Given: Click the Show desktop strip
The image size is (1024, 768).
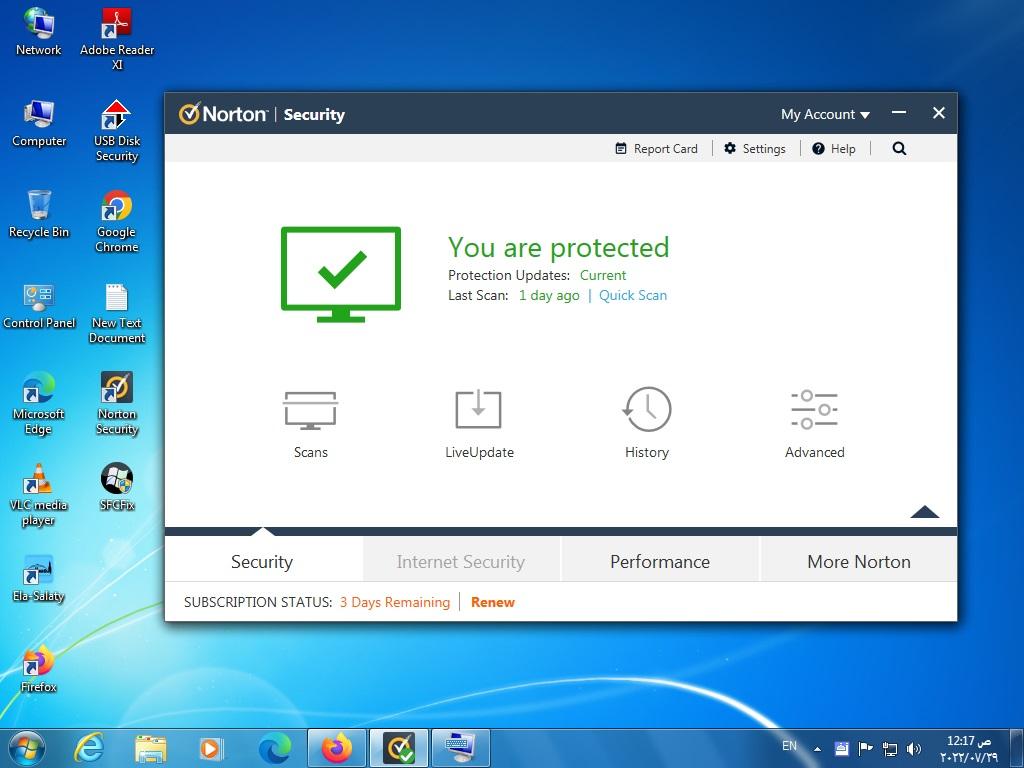Looking at the screenshot, I should coord(1017,748).
